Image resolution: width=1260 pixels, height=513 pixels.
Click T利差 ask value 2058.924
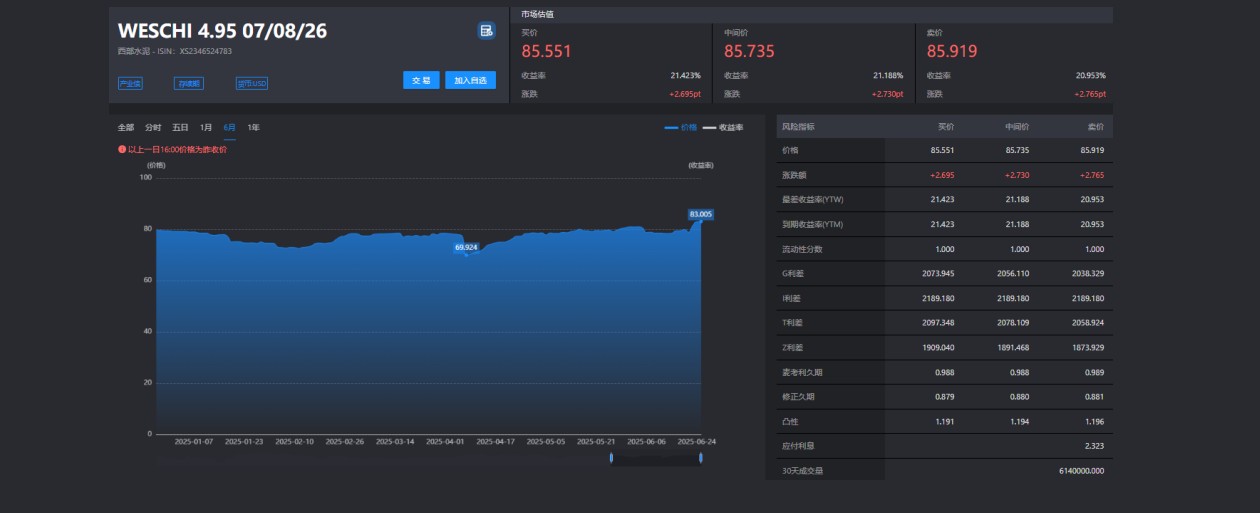[x=1087, y=323]
